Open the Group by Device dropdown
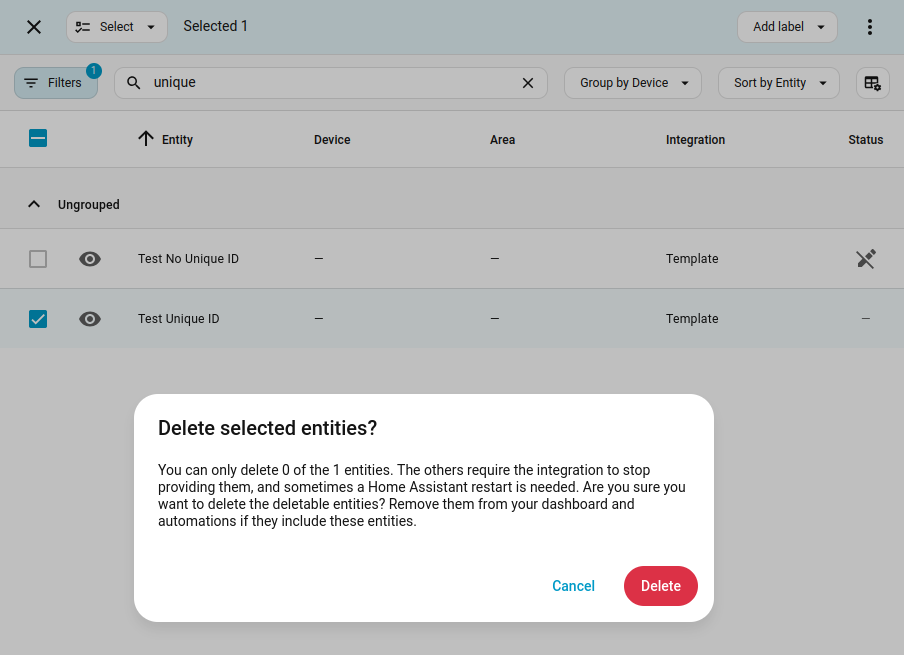This screenshot has height=655, width=904. 633,83
